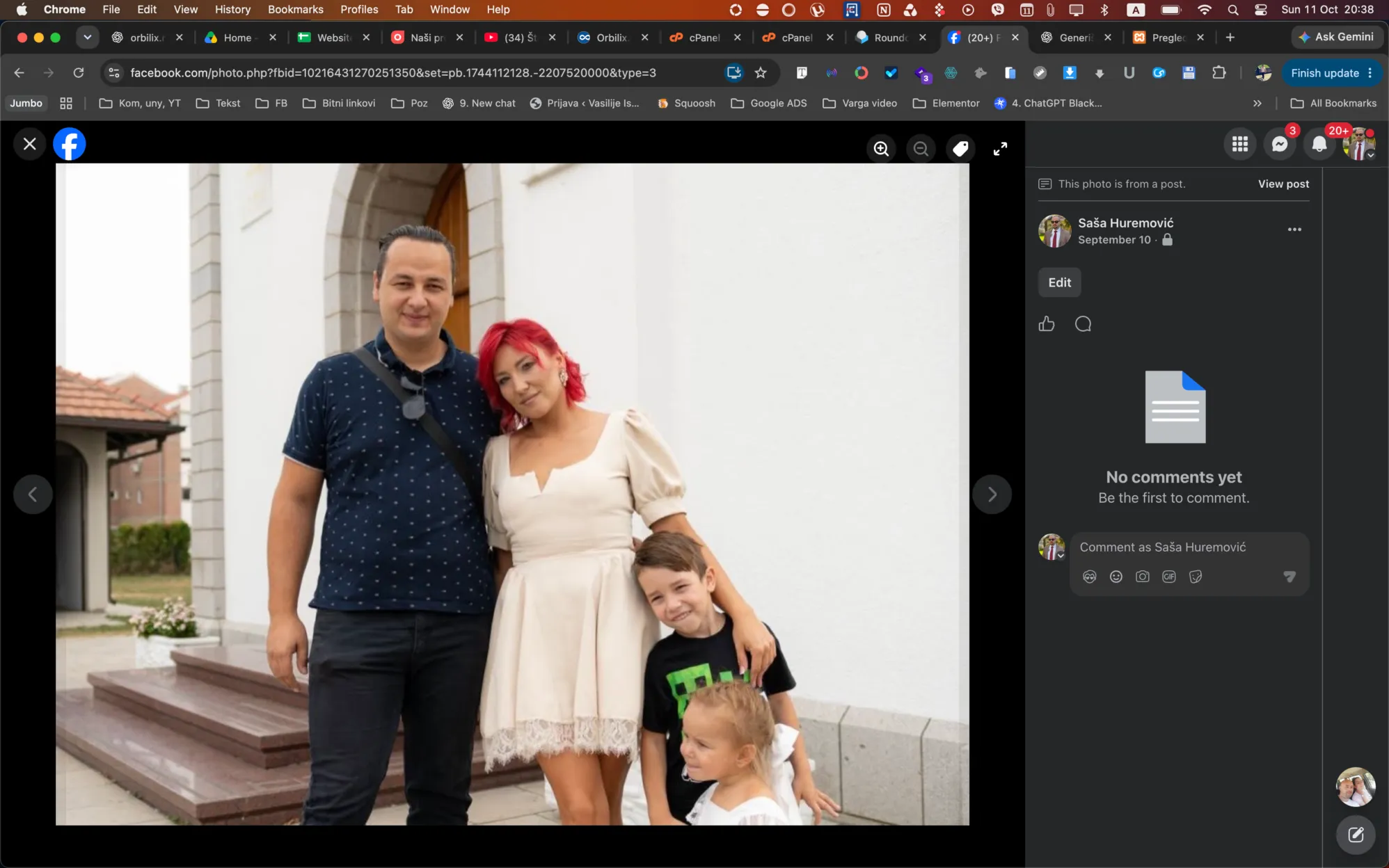Open emoji picker in comment box

point(1116,577)
